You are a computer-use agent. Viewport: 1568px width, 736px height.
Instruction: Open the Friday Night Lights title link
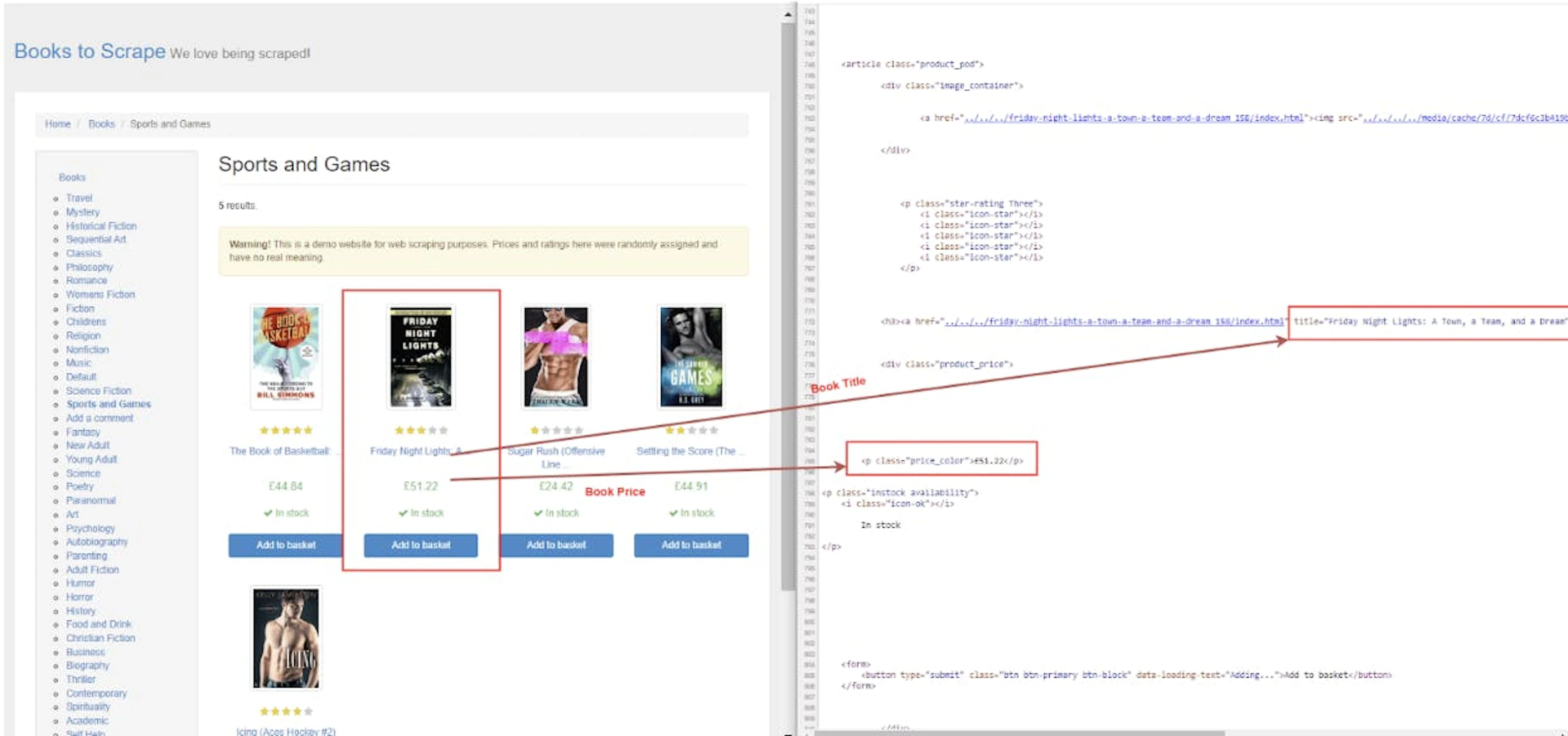(x=416, y=452)
